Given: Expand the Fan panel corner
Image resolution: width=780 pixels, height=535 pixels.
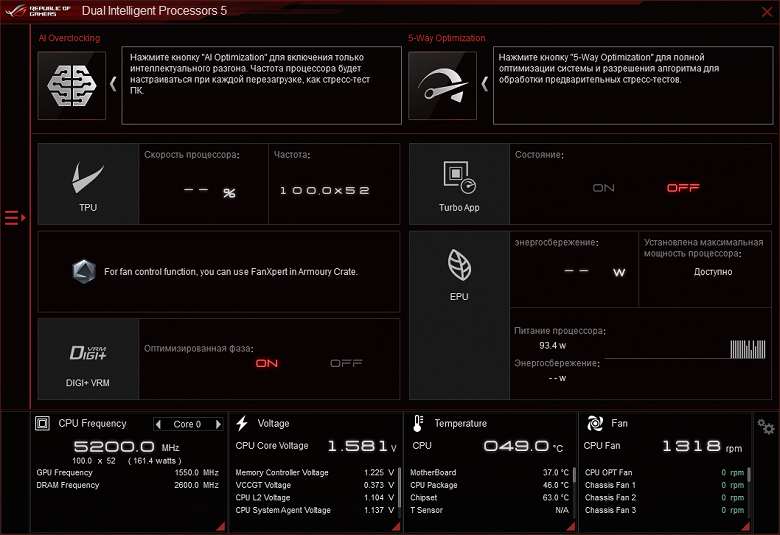Looking at the screenshot, I should tap(746, 527).
